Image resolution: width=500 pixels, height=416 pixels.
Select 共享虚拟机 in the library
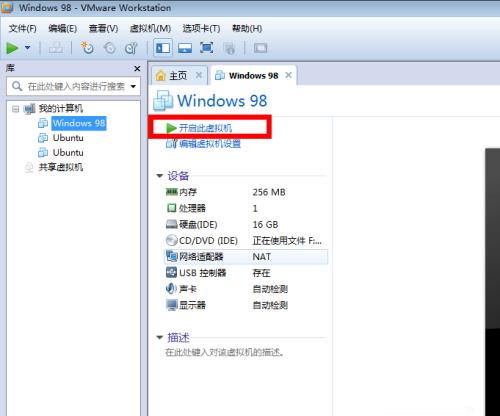tap(61, 167)
